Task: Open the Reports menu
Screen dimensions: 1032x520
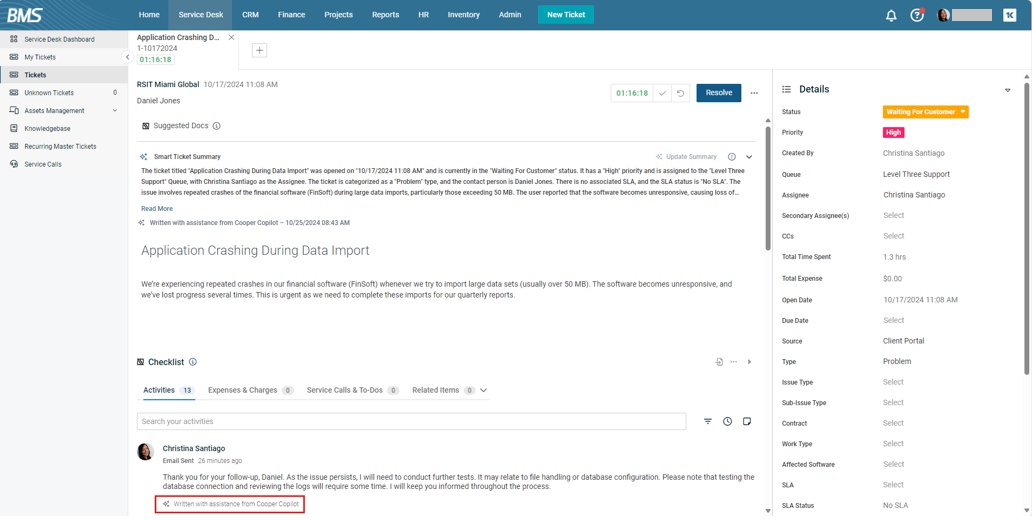Action: (385, 15)
